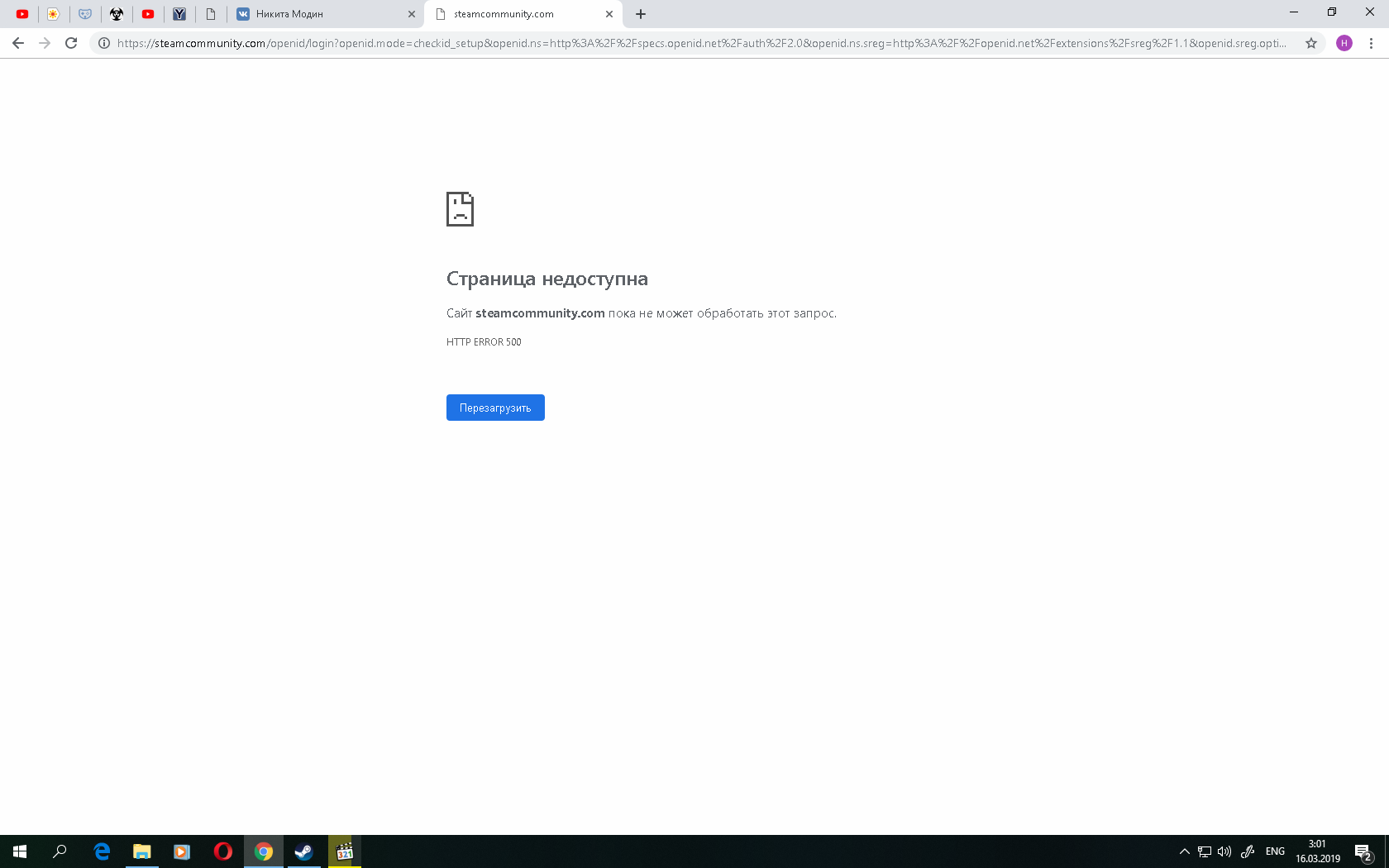Switch to the Никита Модин VK tab
This screenshot has width=1389, height=868.
[x=324, y=14]
